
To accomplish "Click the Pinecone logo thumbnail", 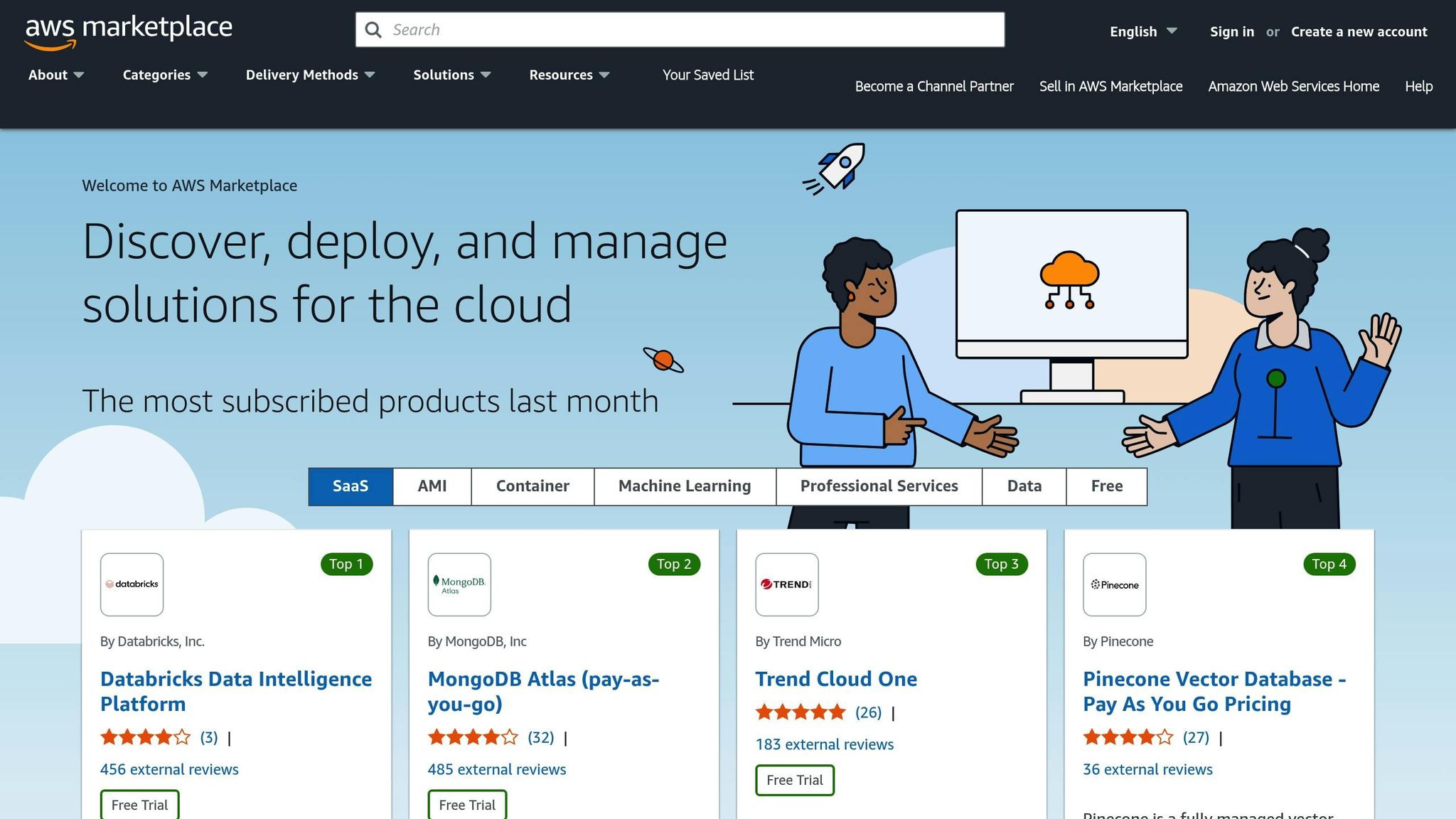I will click(x=1115, y=584).
